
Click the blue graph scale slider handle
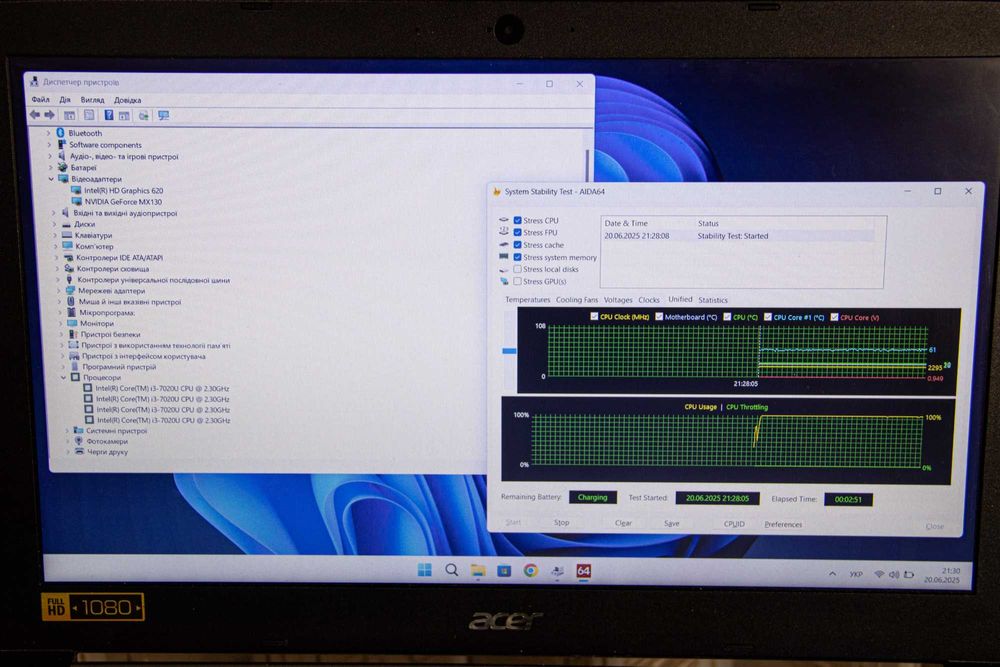tap(509, 351)
